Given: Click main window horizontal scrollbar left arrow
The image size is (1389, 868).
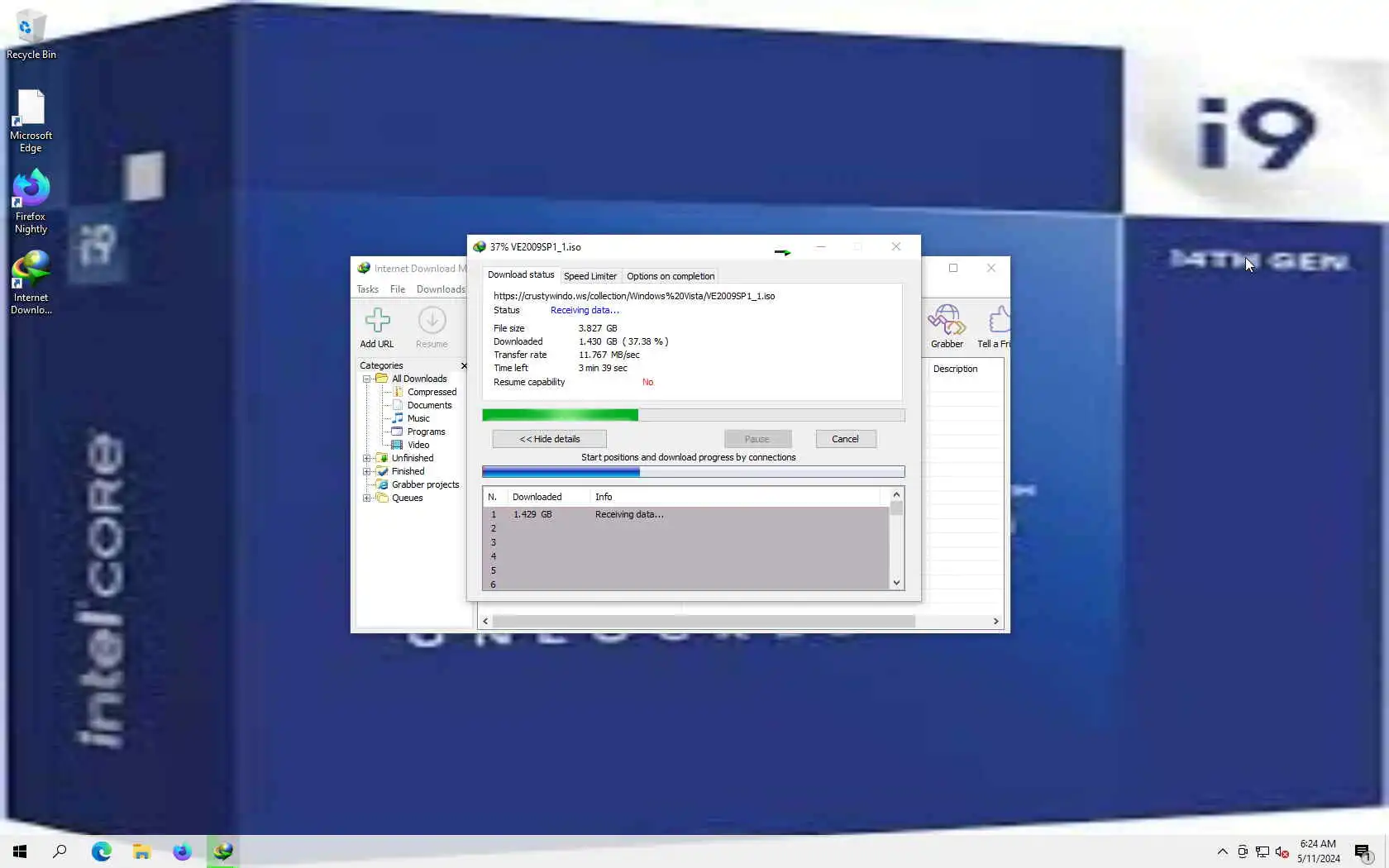Looking at the screenshot, I should 485,621.
